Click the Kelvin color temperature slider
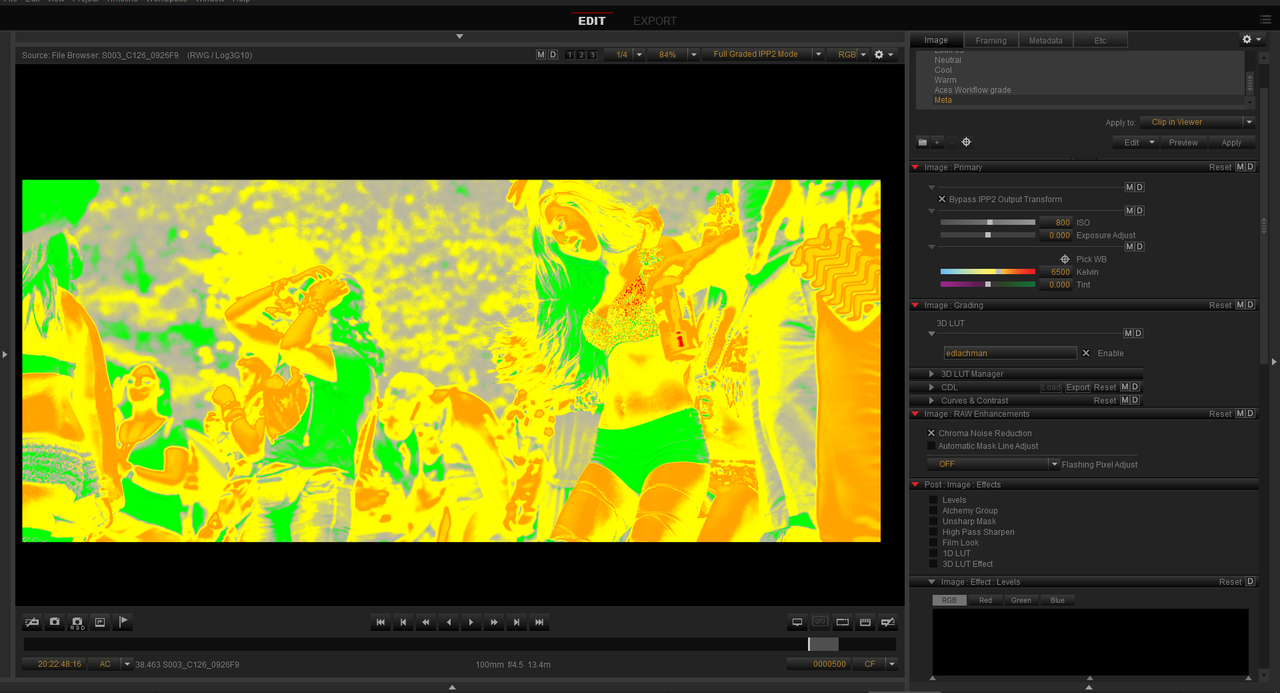The width and height of the screenshot is (1280, 693). click(988, 271)
